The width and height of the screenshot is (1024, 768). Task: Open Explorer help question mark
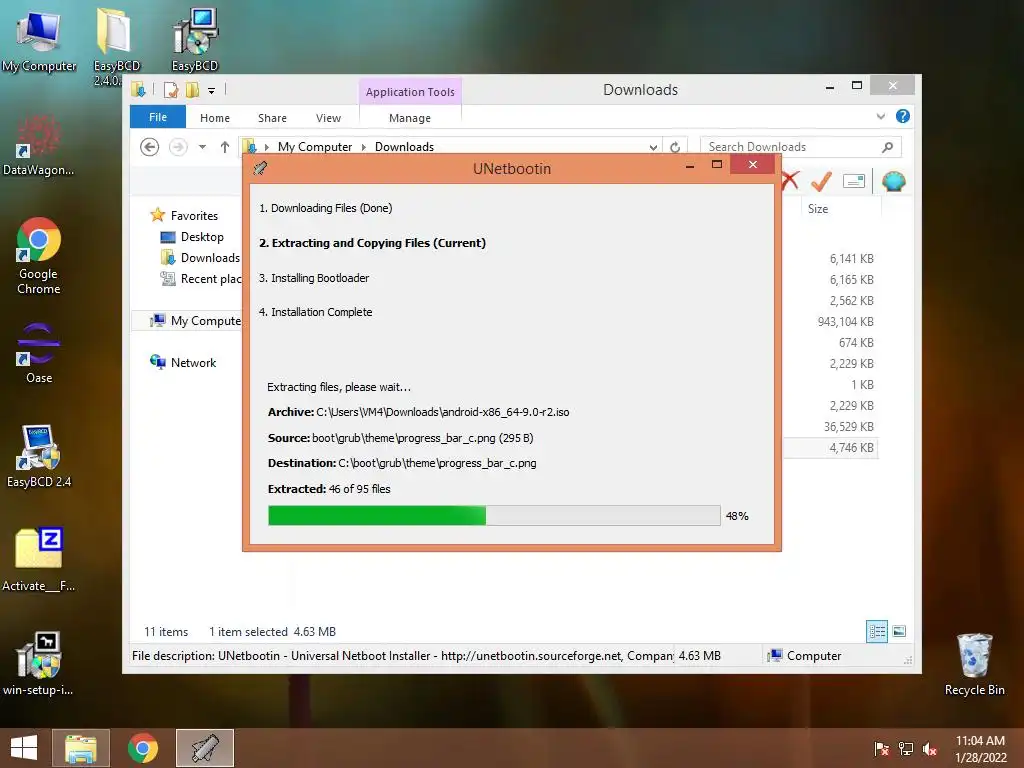(903, 116)
